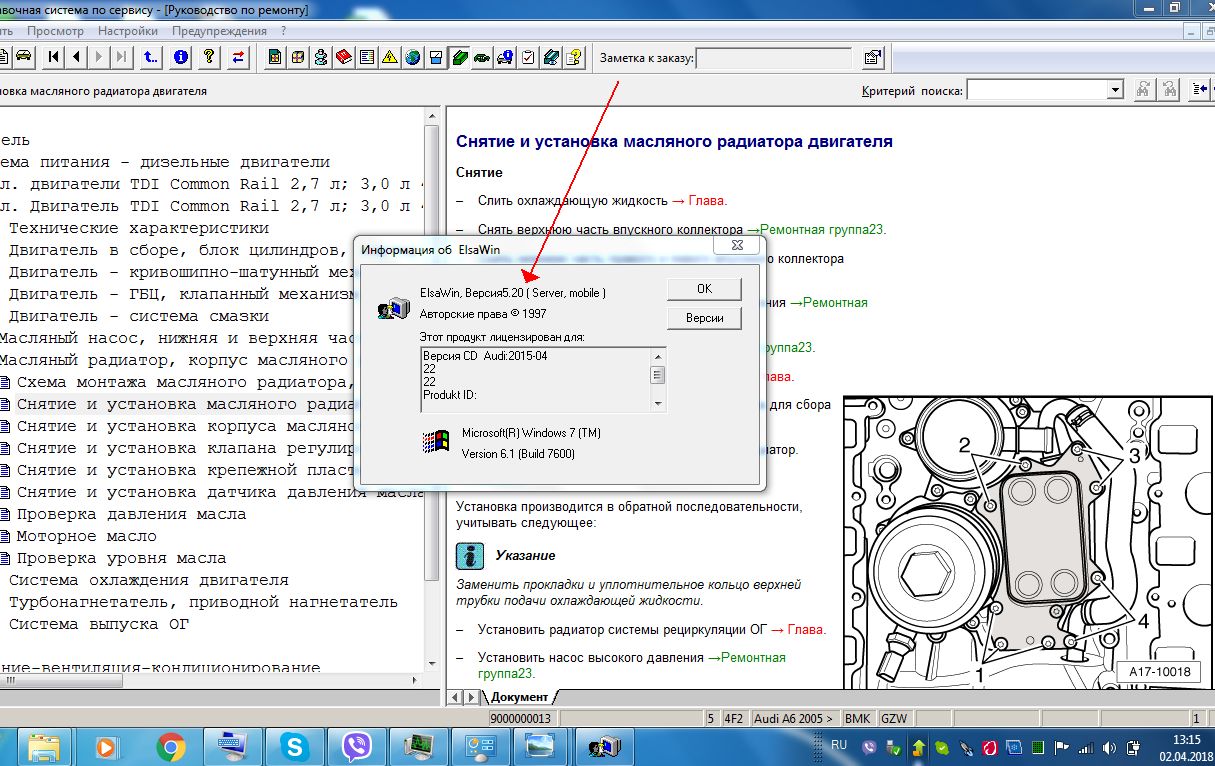Image resolution: width=1215 pixels, height=766 pixels.
Task: Click the first binoculars search icon
Action: pyautogui.click(x=1143, y=91)
